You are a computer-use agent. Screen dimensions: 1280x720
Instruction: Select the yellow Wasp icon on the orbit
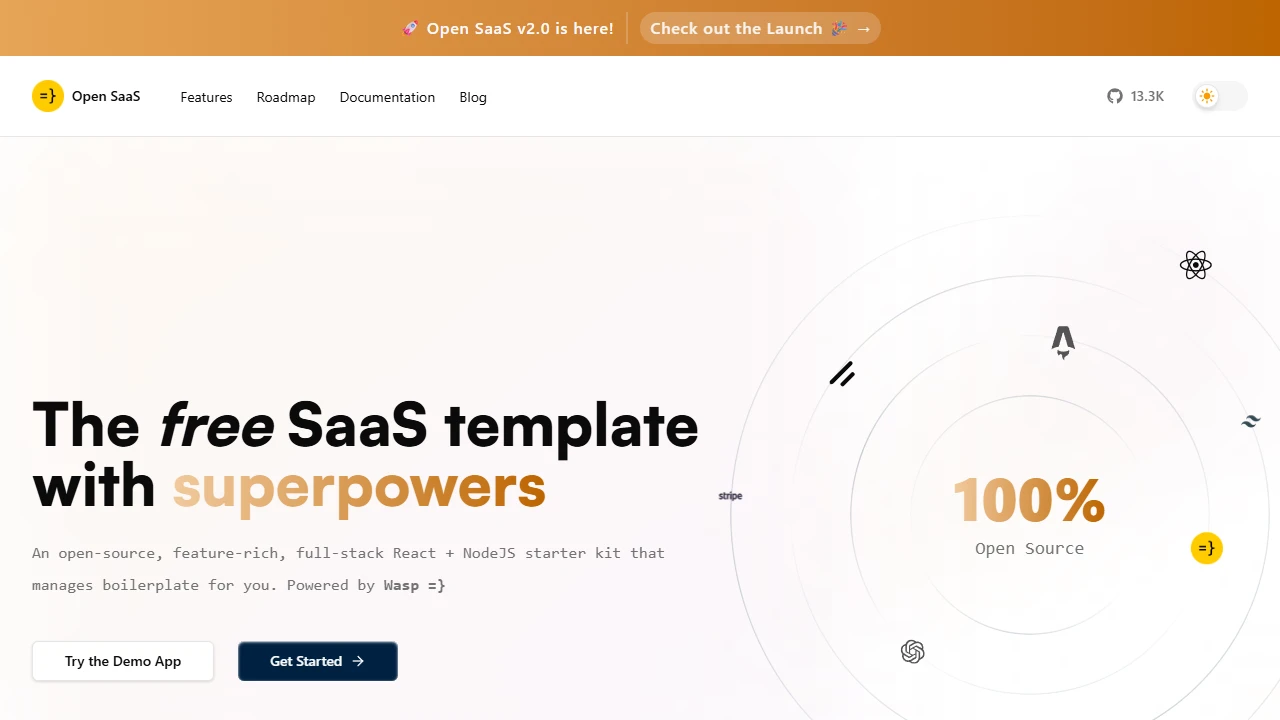(x=1206, y=548)
